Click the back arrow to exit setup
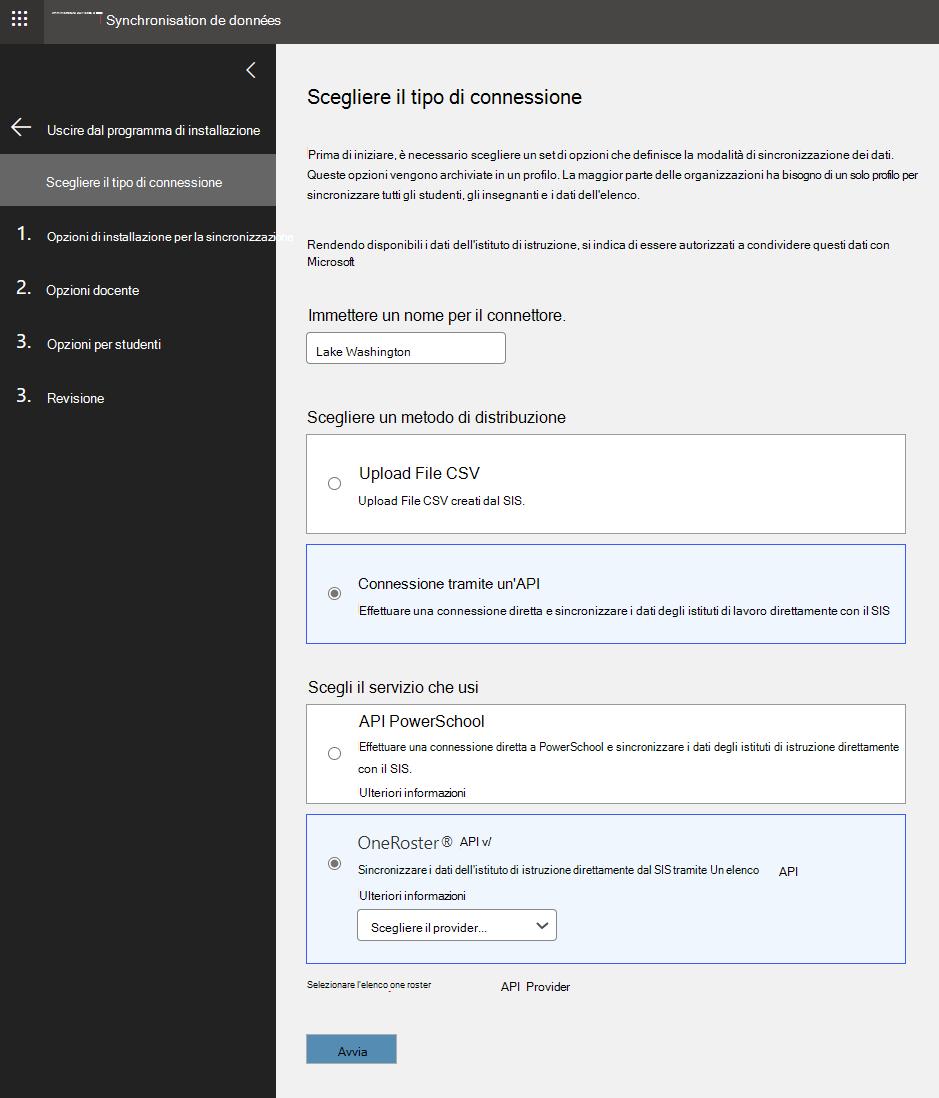Screen dimensions: 939x1098 [21, 127]
